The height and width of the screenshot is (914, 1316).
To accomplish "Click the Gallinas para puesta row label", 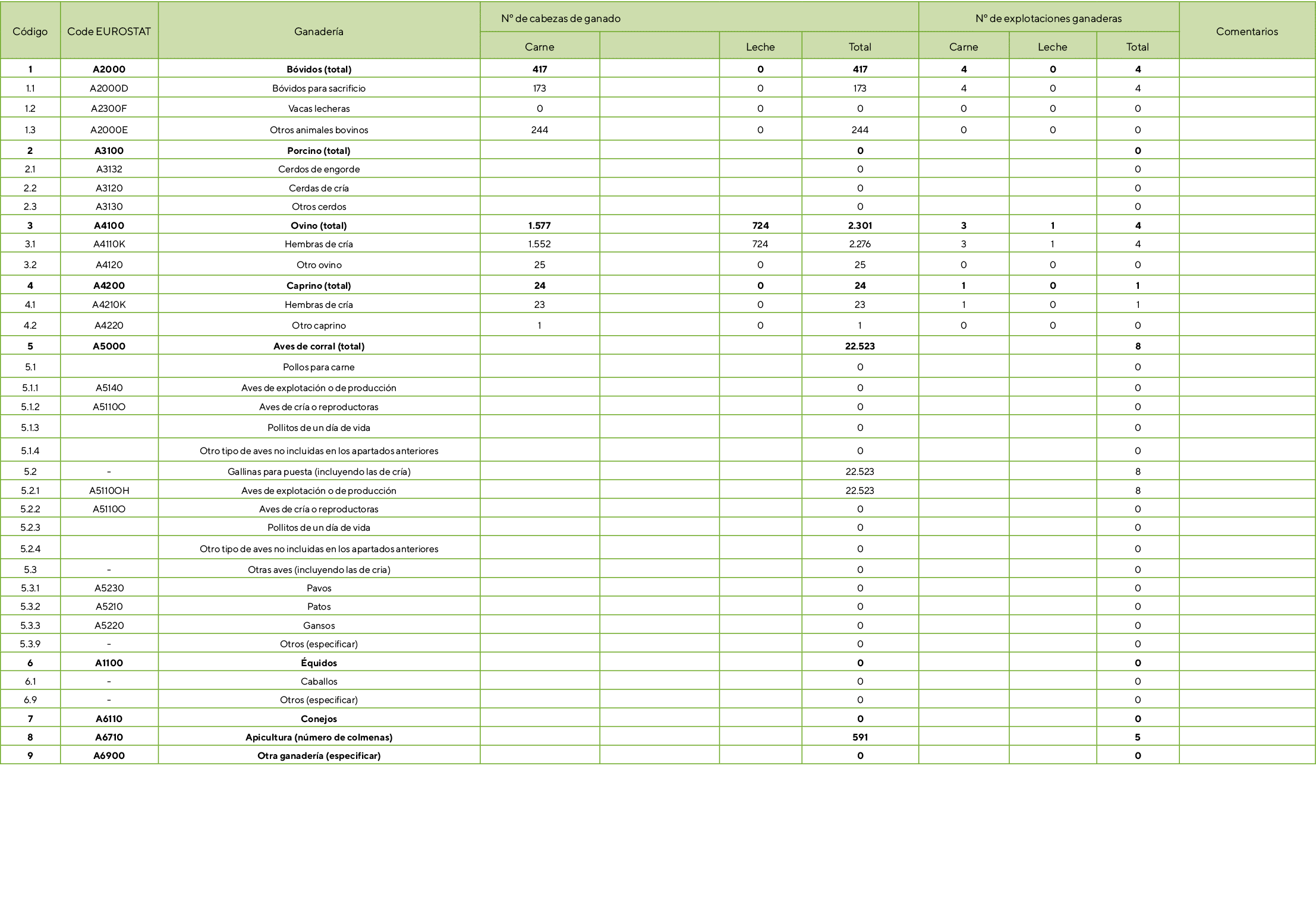I will coord(319,472).
